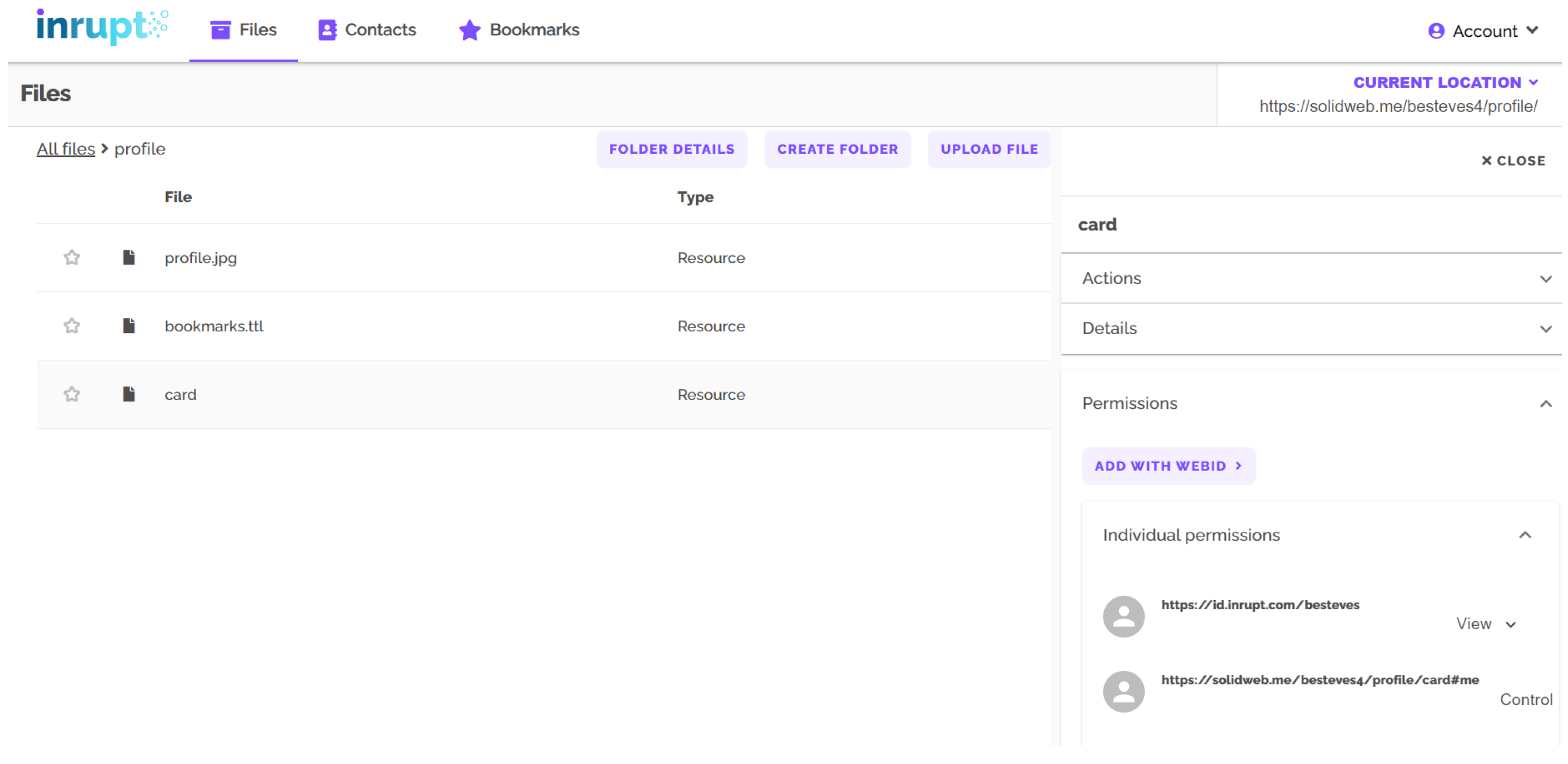Open the Files tab
Screen dimensions: 1568x764
(x=244, y=30)
